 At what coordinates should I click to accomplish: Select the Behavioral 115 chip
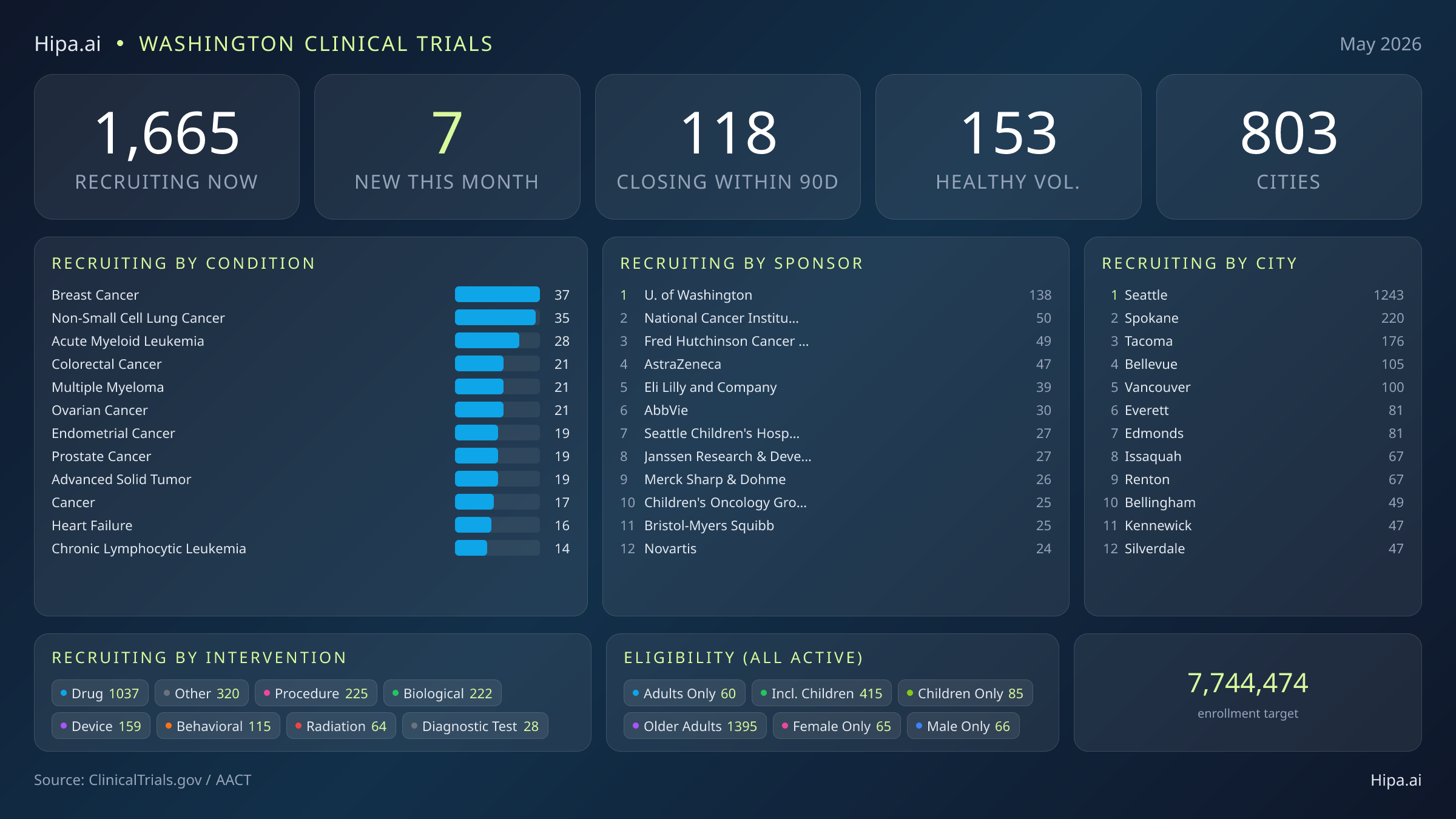pos(218,726)
